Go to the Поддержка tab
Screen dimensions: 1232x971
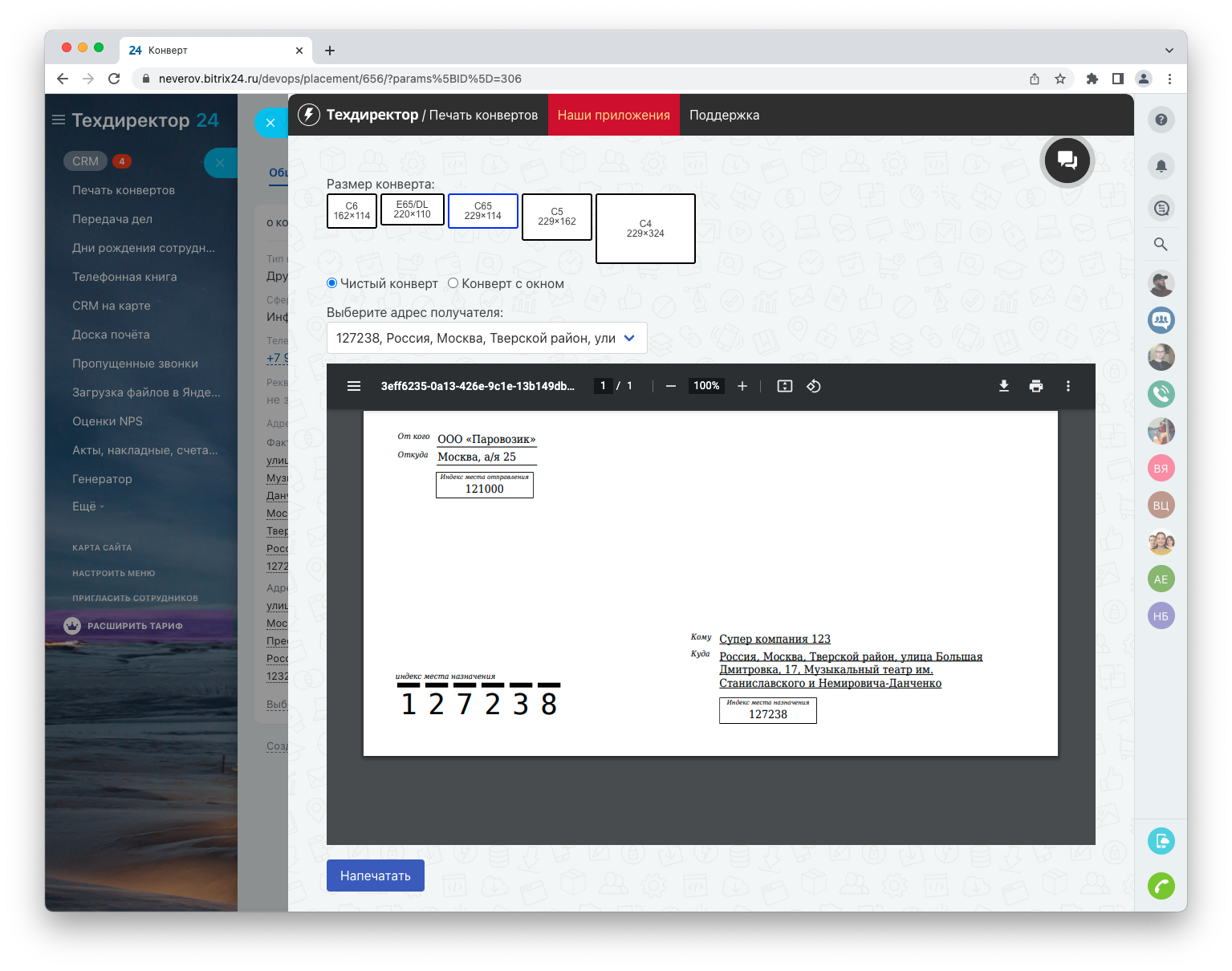coord(724,115)
